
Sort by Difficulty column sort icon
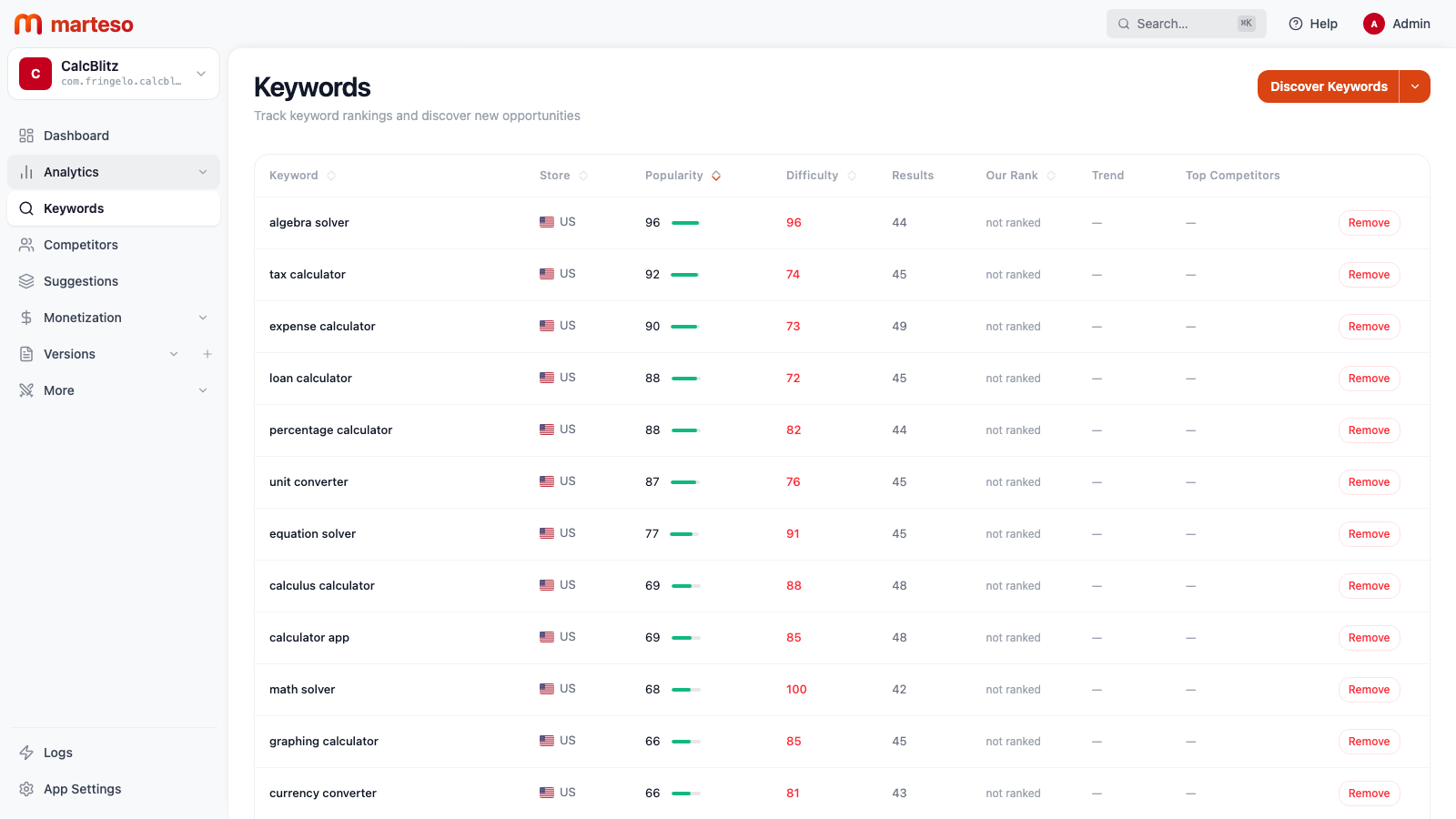coord(852,176)
